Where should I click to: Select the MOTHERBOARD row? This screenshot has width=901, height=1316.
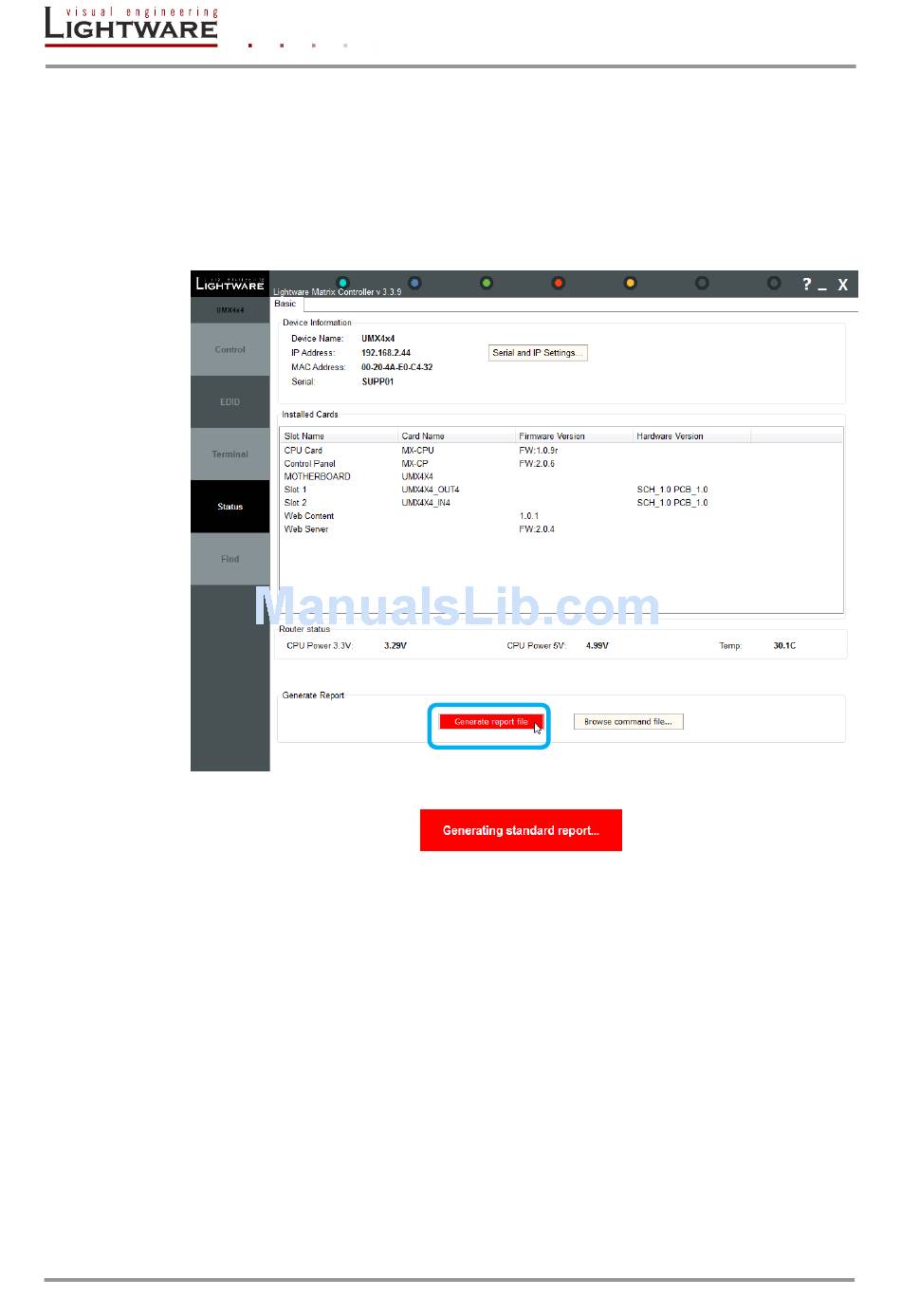click(561, 477)
